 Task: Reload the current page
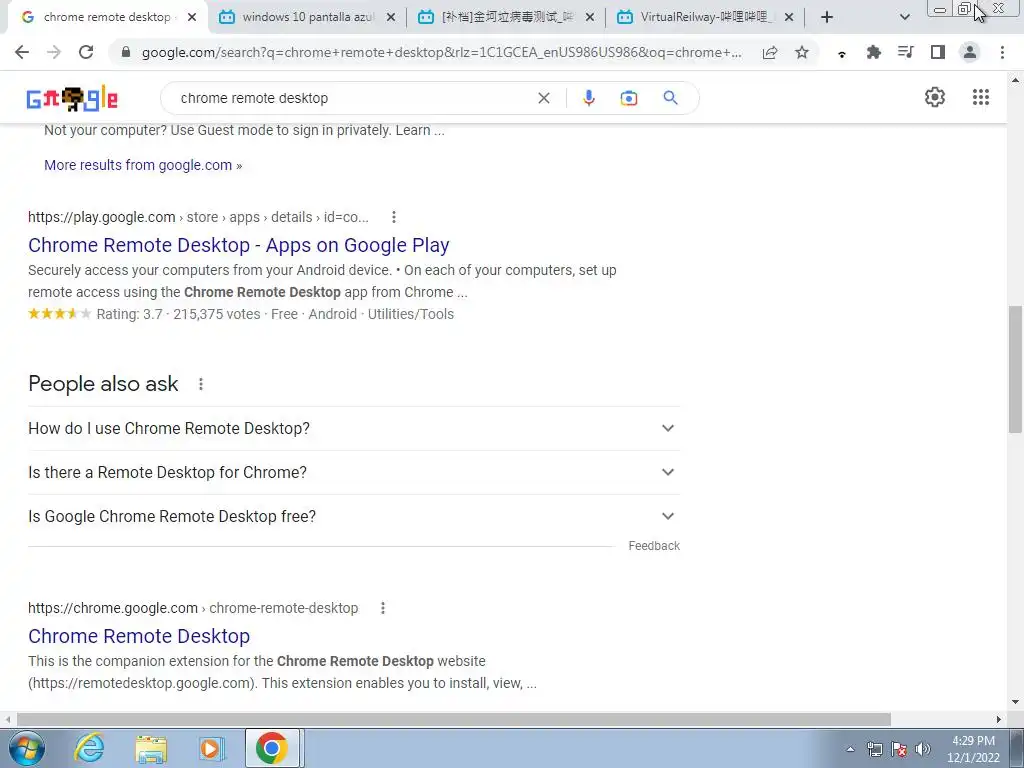(86, 52)
